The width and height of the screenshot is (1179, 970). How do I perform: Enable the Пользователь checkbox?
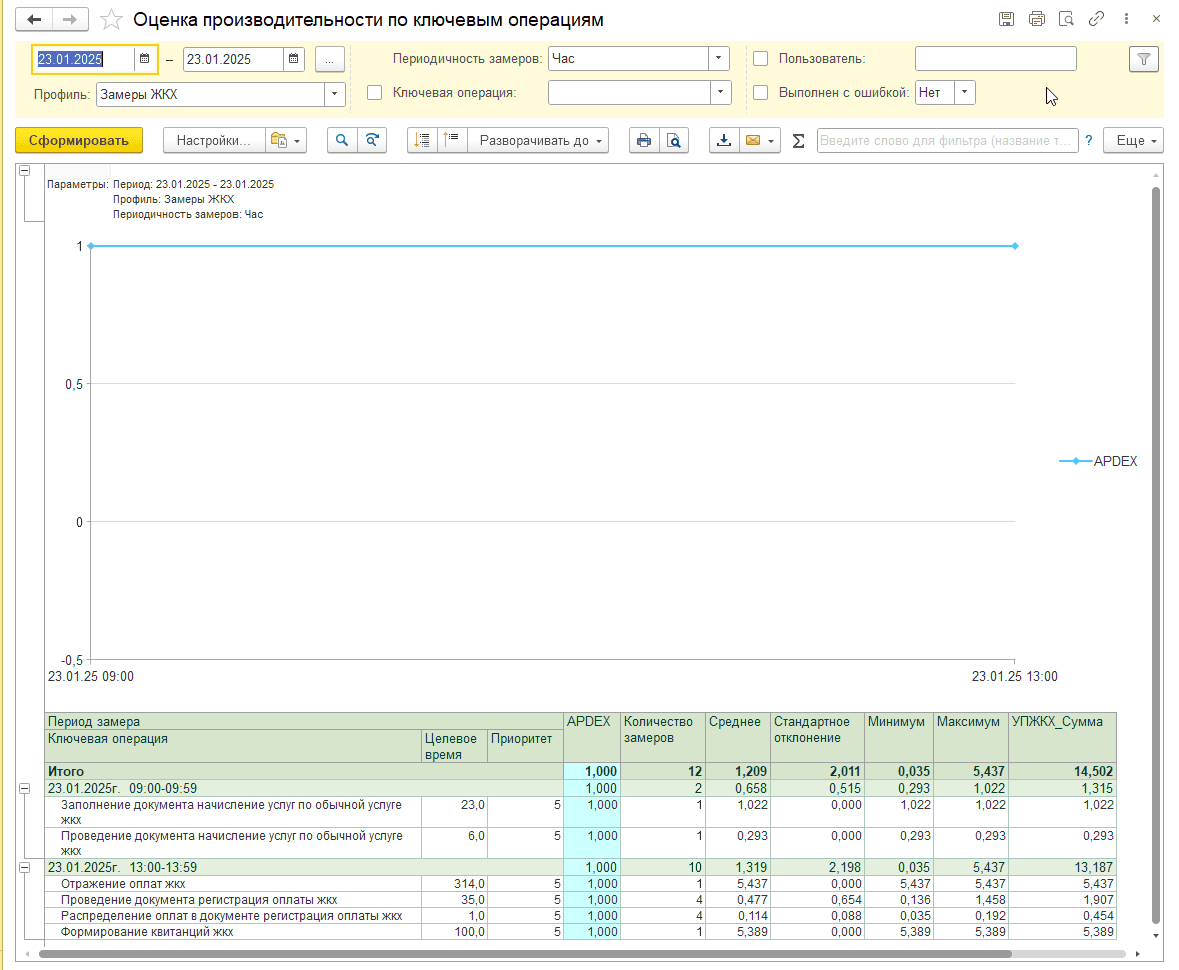pos(760,59)
